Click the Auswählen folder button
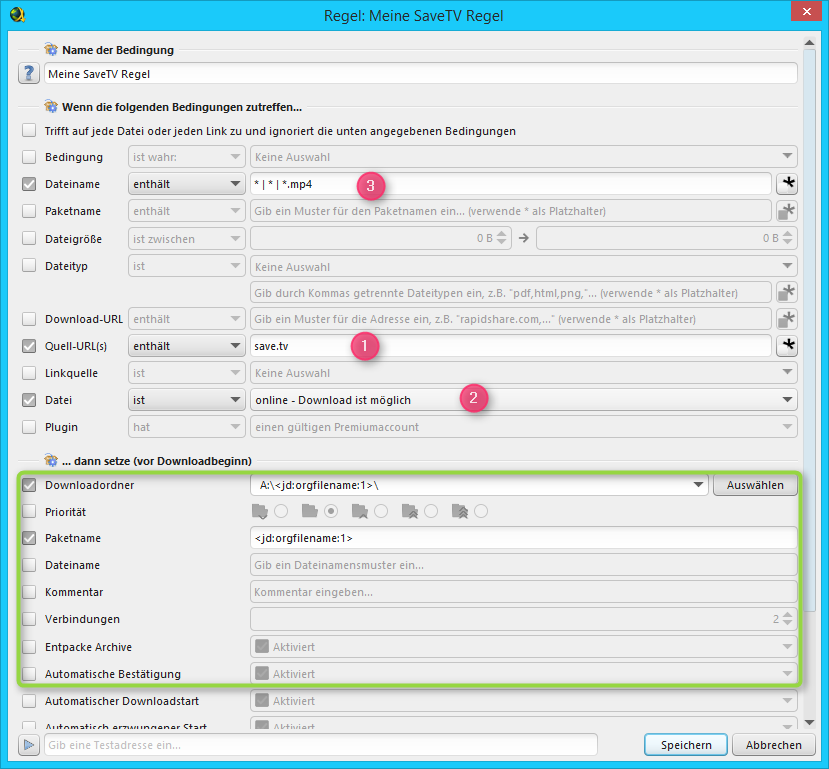This screenshot has height=769, width=829. click(x=755, y=485)
